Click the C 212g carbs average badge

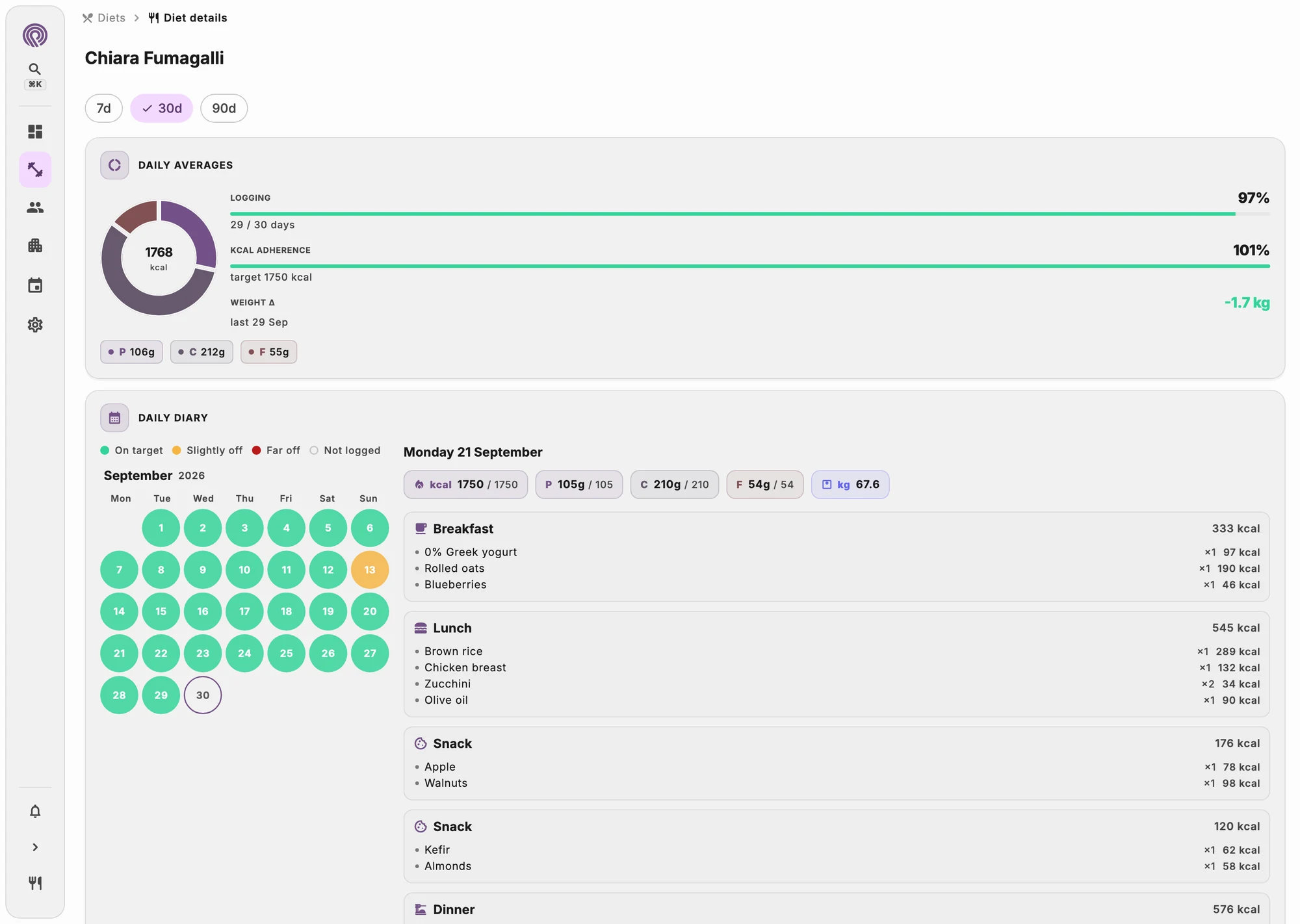(201, 352)
